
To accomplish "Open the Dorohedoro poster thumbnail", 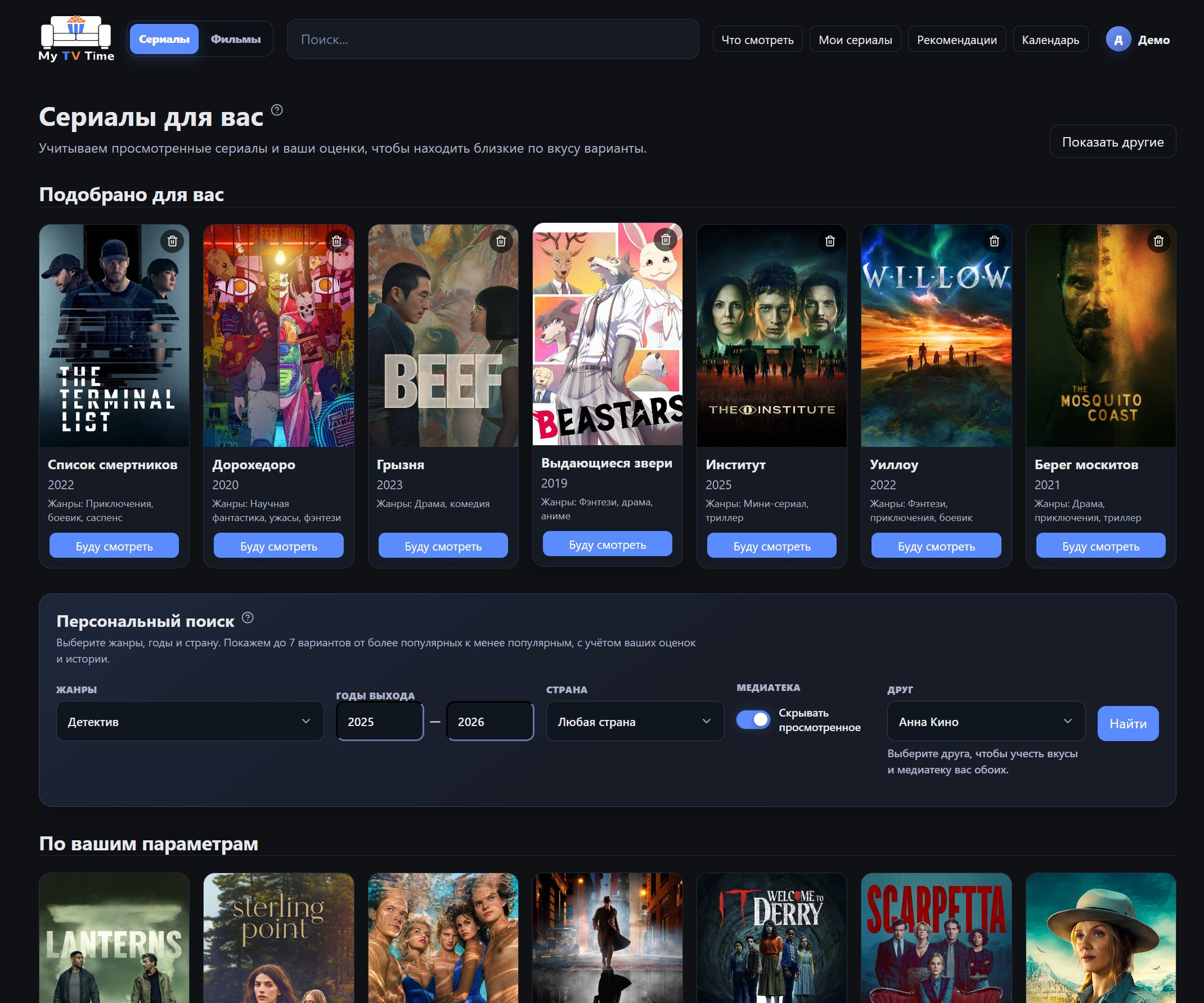I will point(279,336).
